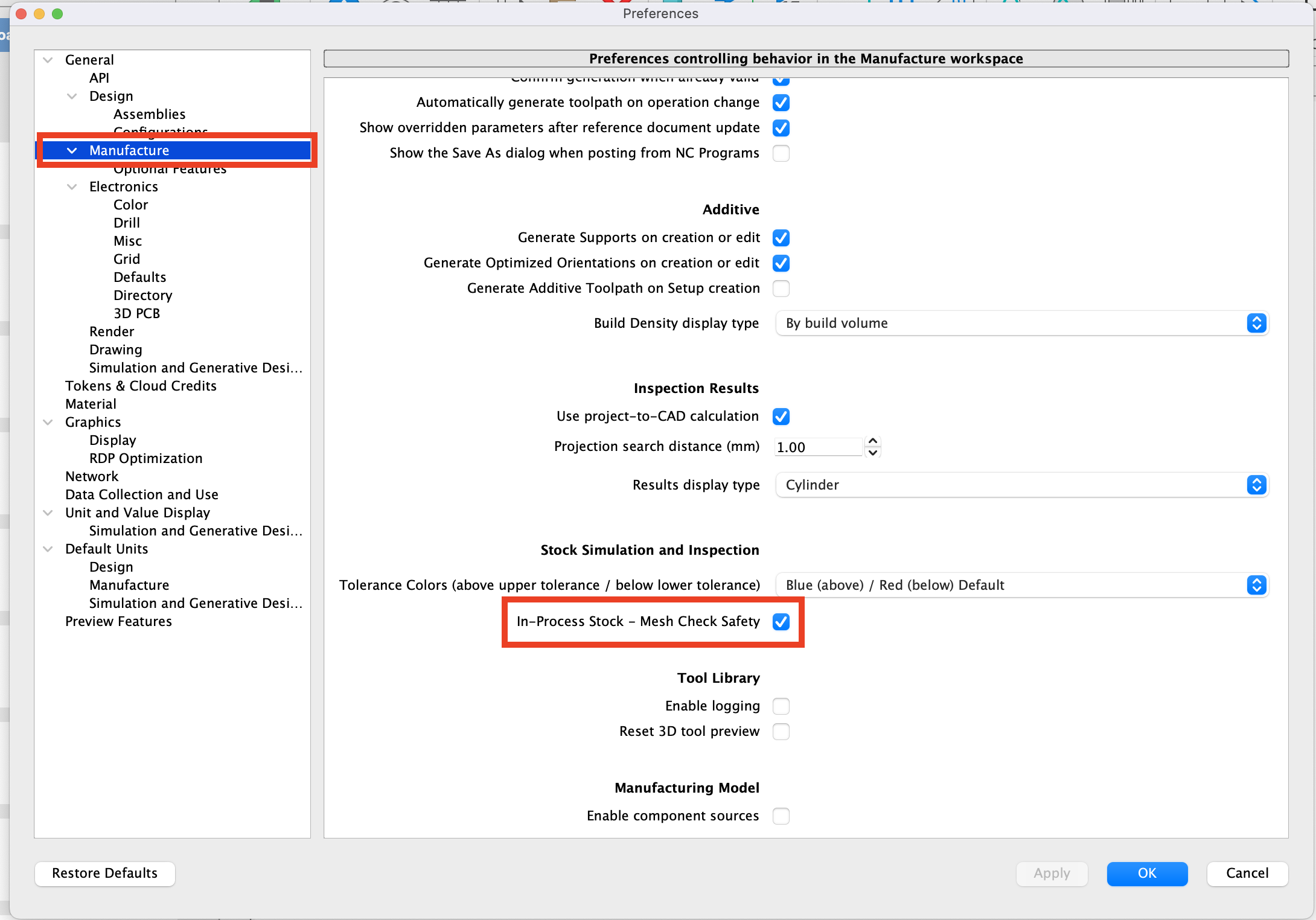Enable Tool Library logging checkbox

(781, 706)
